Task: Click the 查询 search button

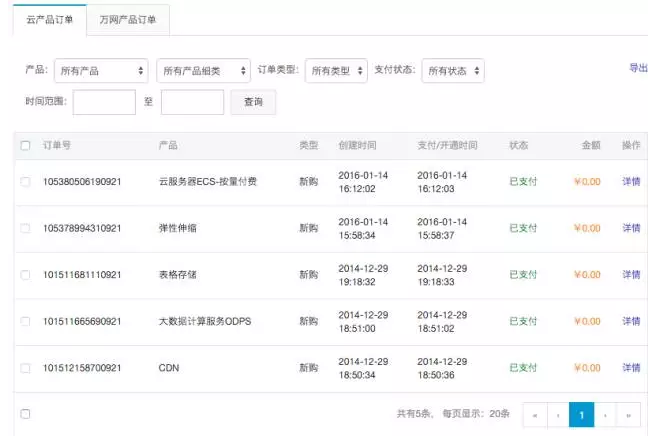Action: [253, 102]
